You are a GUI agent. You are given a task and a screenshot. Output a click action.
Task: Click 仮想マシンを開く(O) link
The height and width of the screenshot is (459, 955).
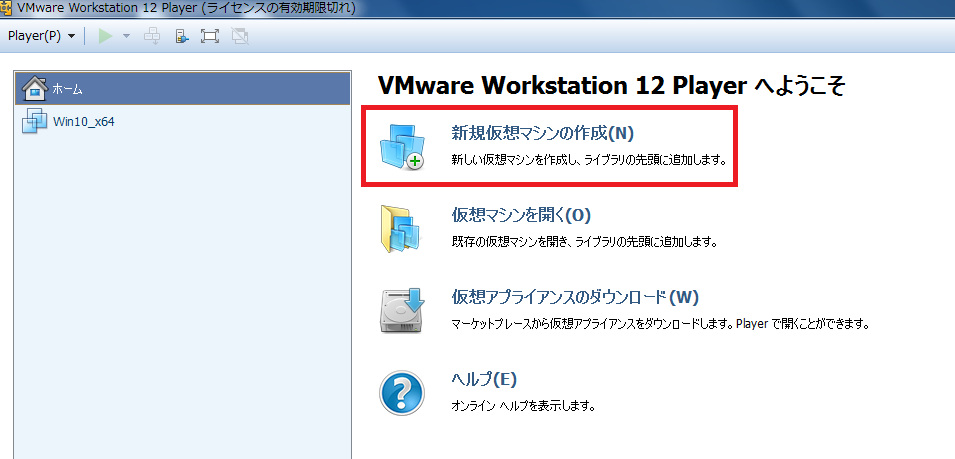(521, 215)
